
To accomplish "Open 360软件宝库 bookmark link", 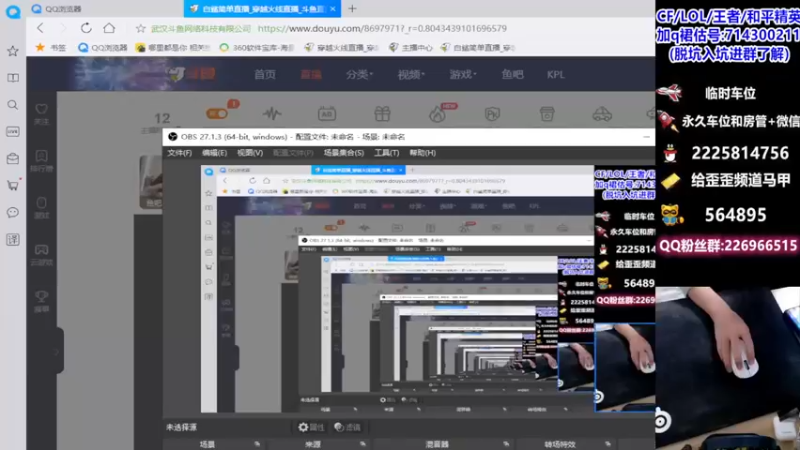I will point(257,47).
